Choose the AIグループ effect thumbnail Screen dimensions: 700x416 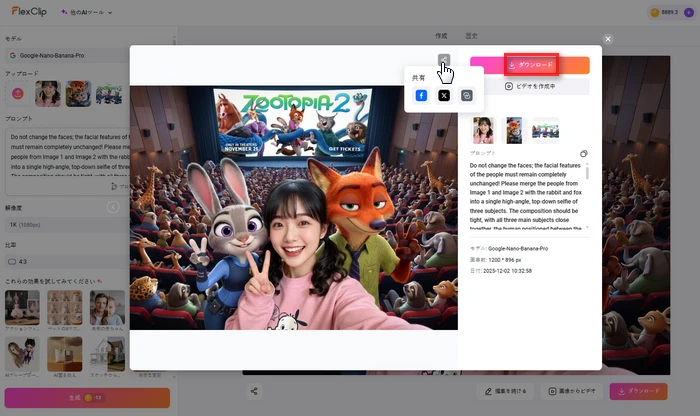[22, 354]
